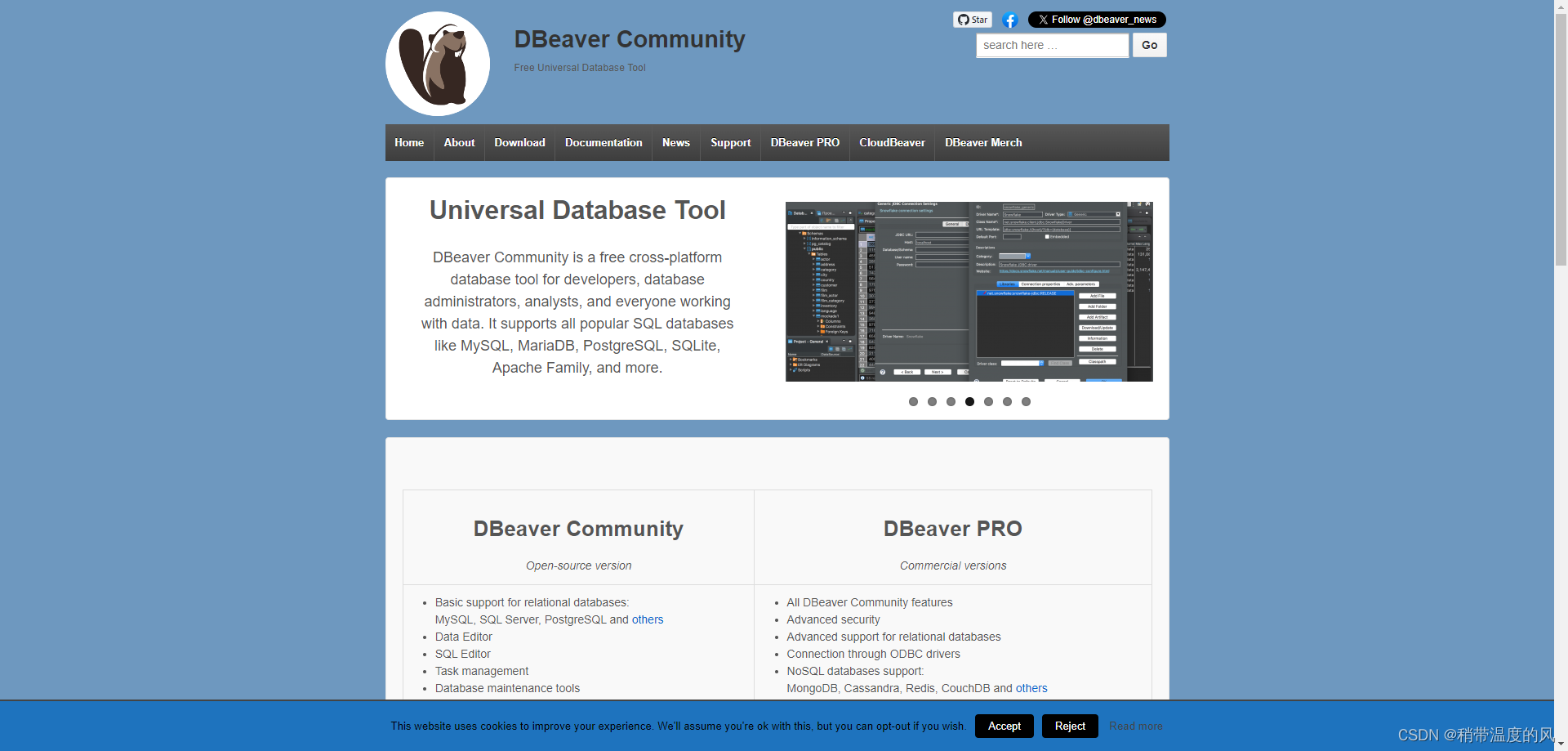Click the 'search here' input field
The image size is (1568, 751).
[1052, 45]
